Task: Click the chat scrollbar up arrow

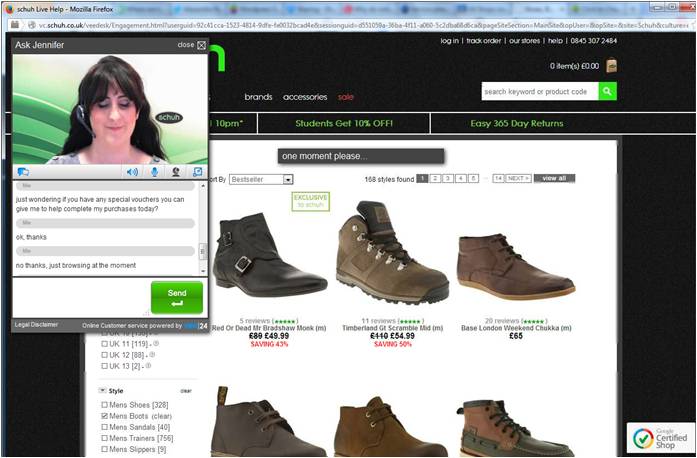Action: [203, 185]
